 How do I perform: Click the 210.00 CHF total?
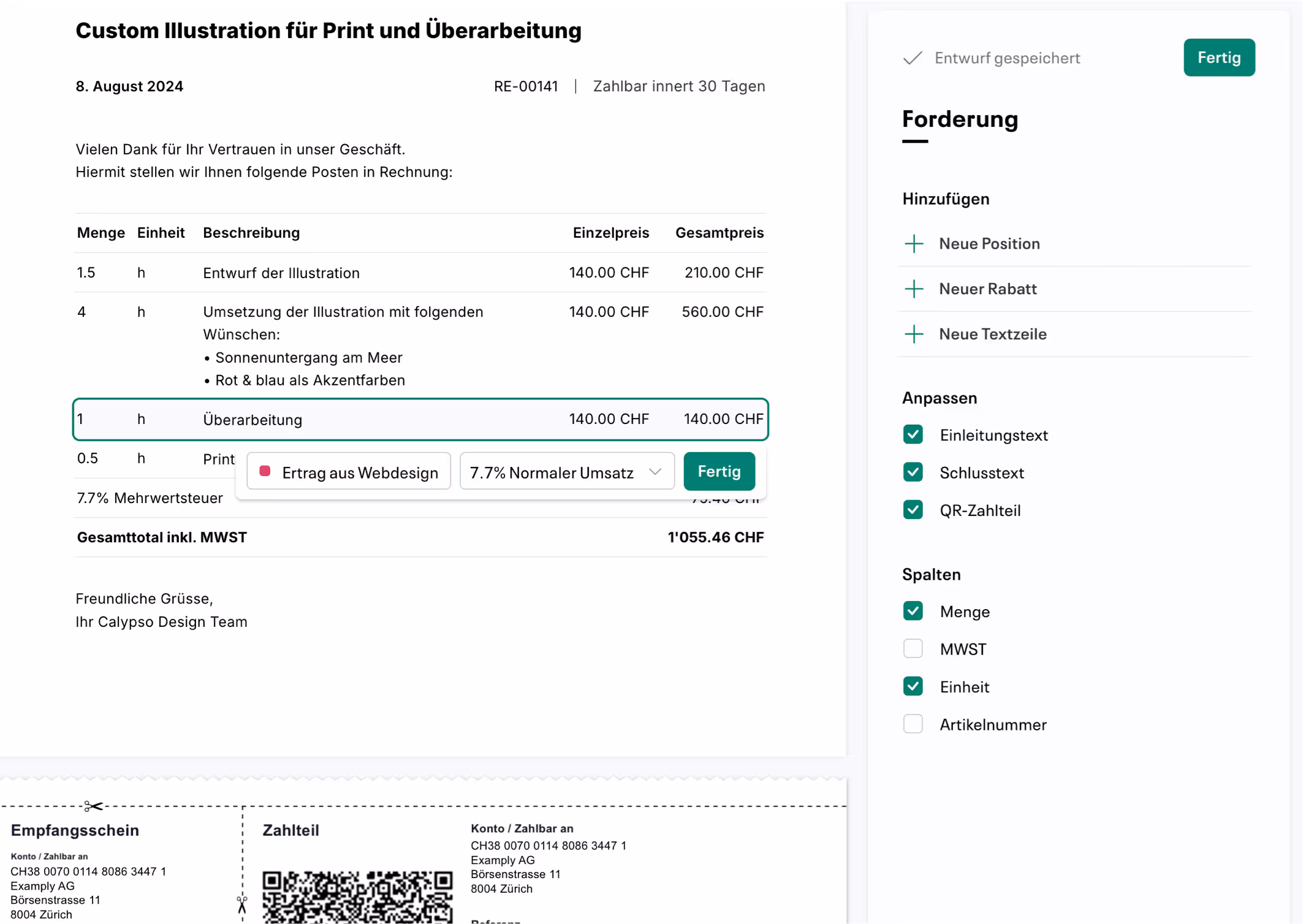[x=724, y=273]
